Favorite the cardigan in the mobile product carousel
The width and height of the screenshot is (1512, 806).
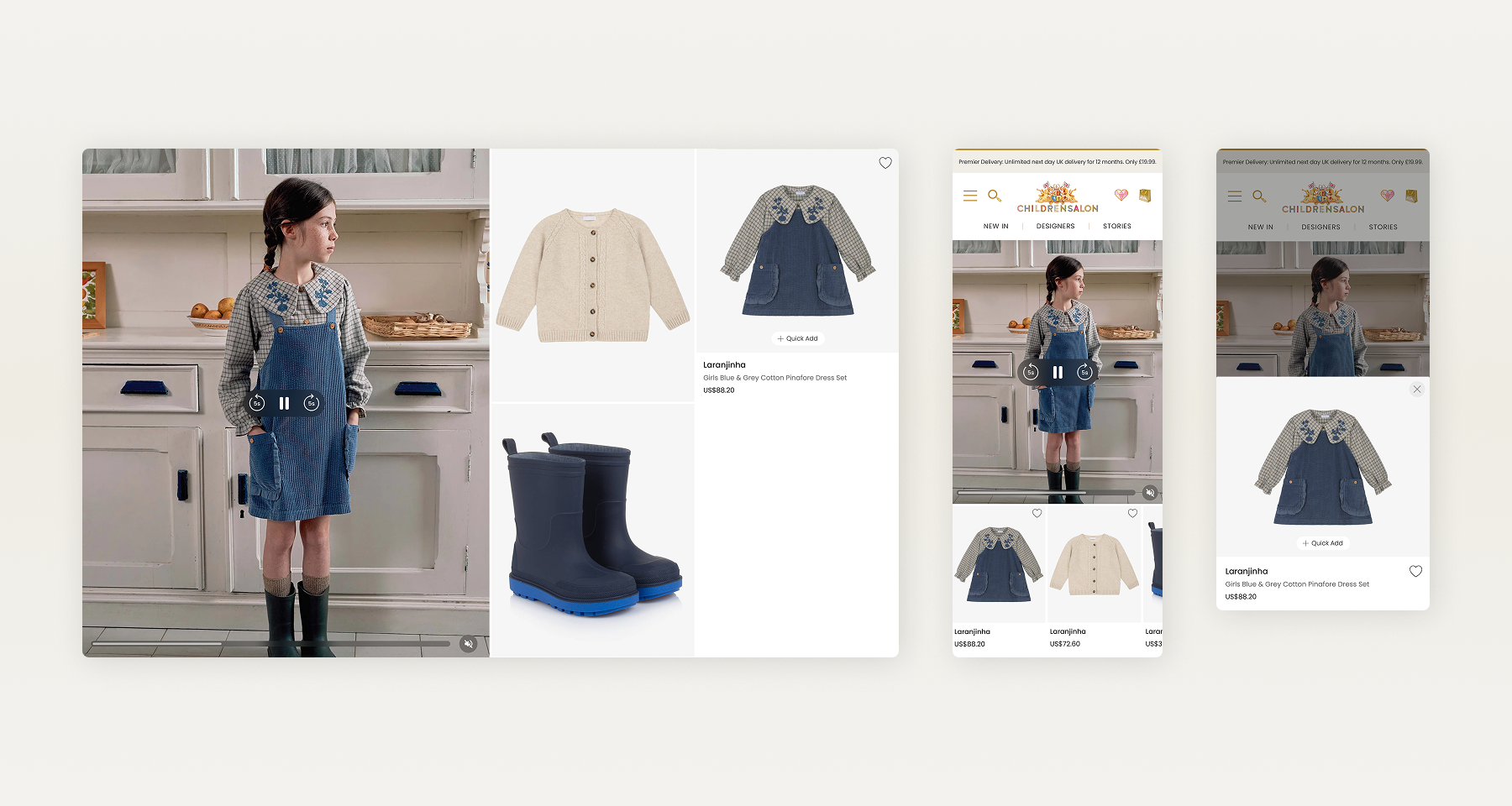[1132, 513]
